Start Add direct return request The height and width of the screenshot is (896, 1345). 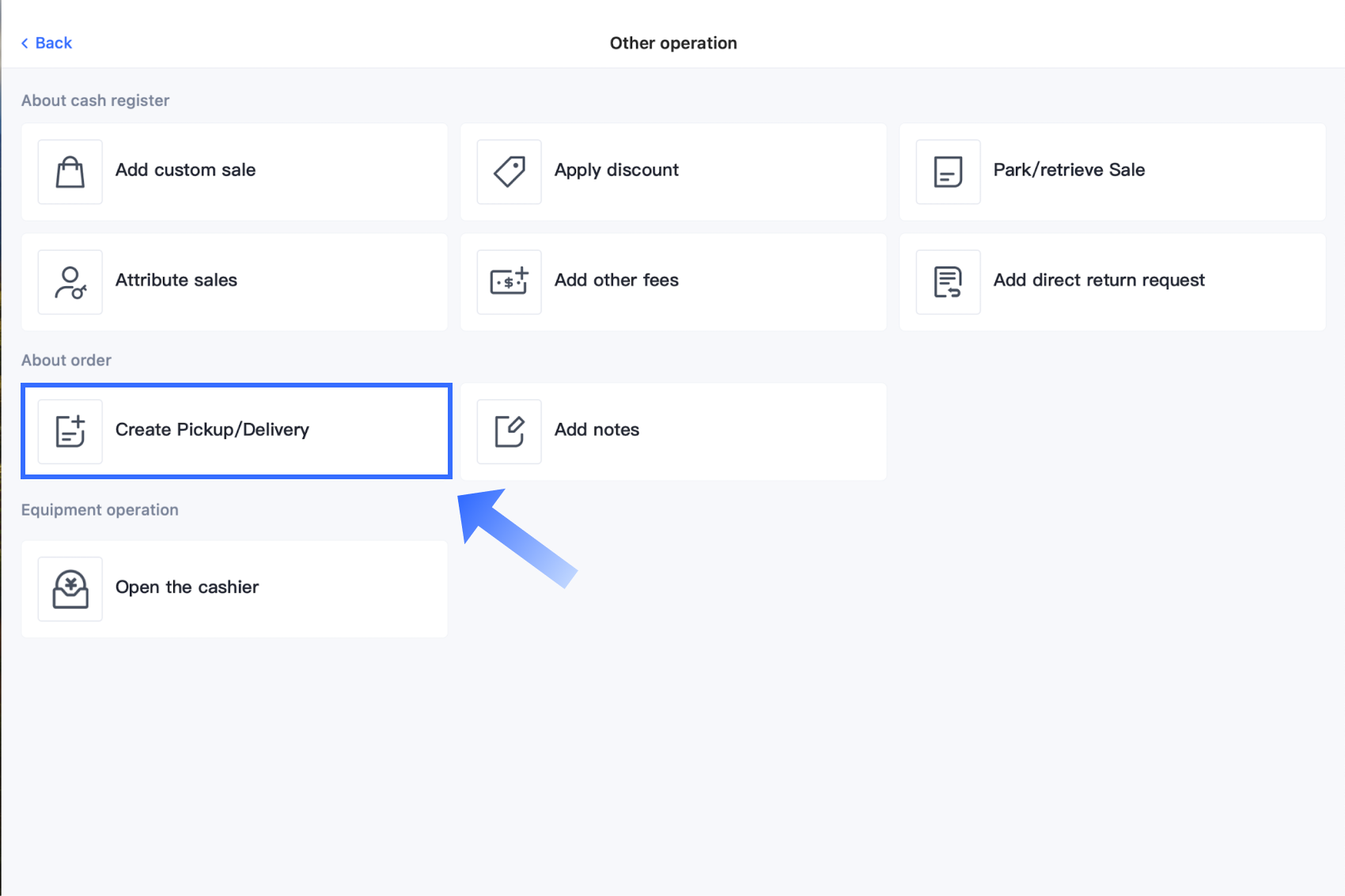(1099, 280)
